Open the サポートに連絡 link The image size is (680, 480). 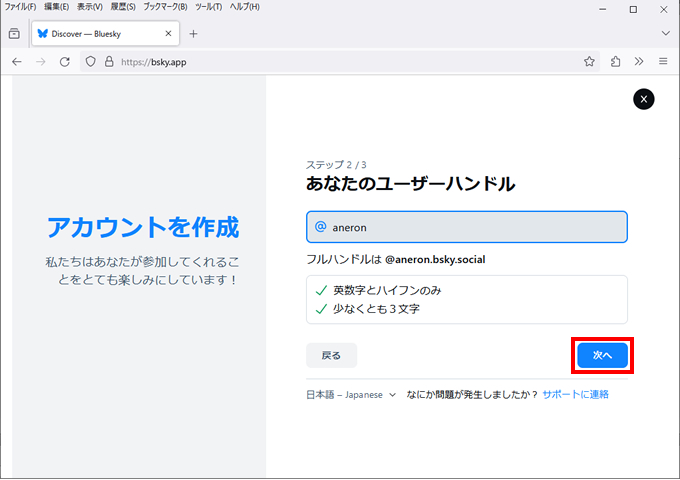pyautogui.click(x=575, y=394)
